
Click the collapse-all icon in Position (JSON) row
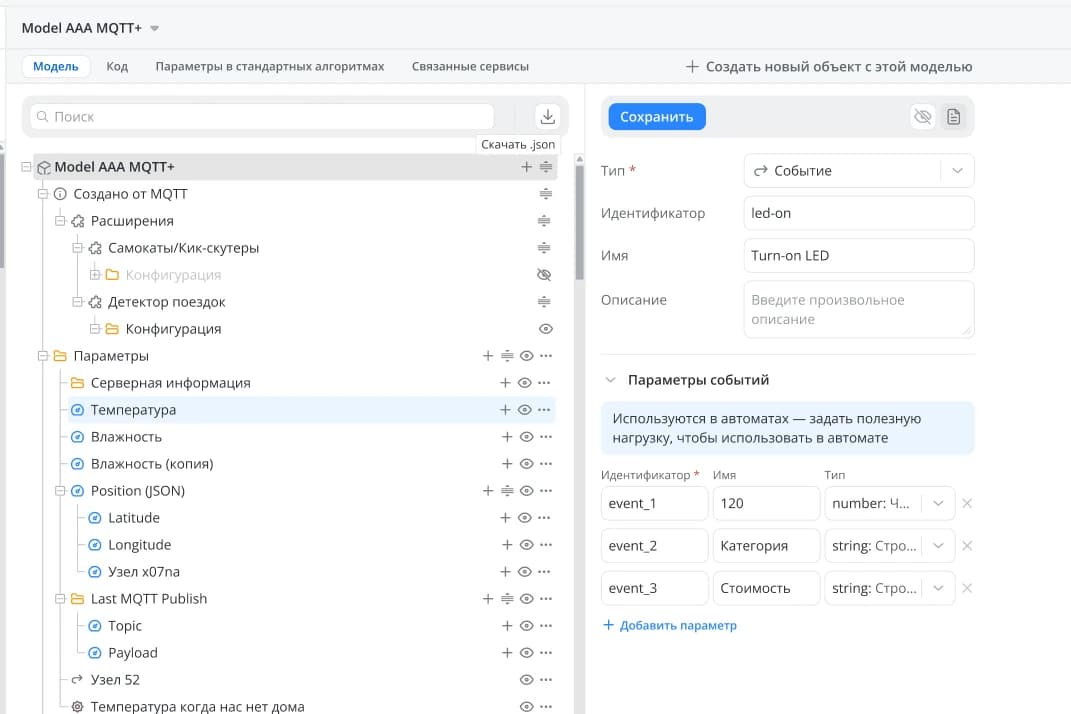coord(507,491)
